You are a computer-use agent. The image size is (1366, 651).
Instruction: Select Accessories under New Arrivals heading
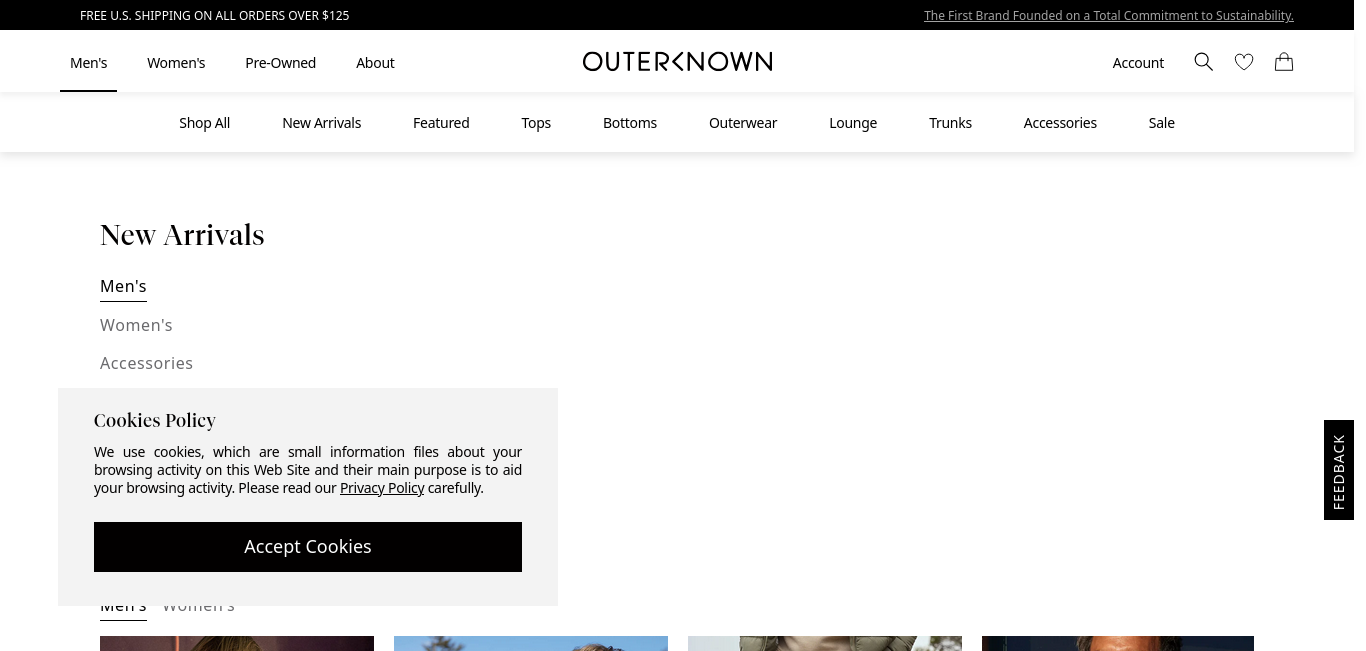[x=146, y=363]
